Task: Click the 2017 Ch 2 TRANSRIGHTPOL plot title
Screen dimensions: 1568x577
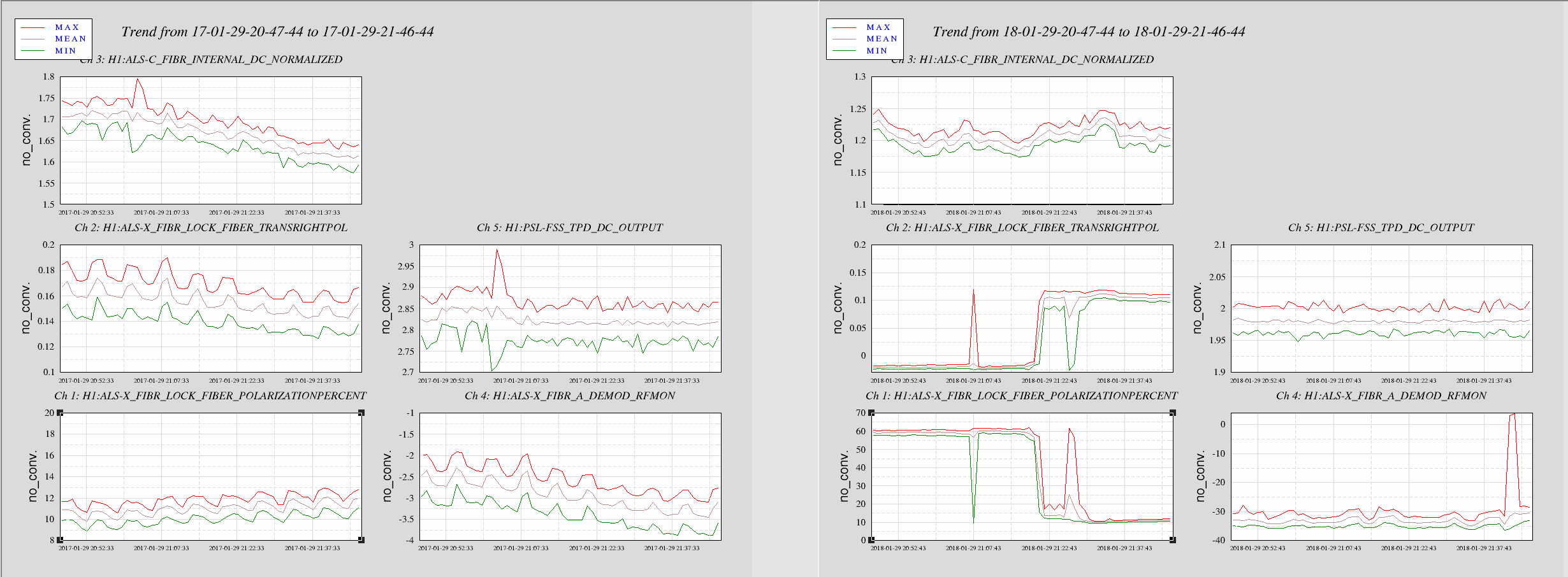Action: coord(211,227)
